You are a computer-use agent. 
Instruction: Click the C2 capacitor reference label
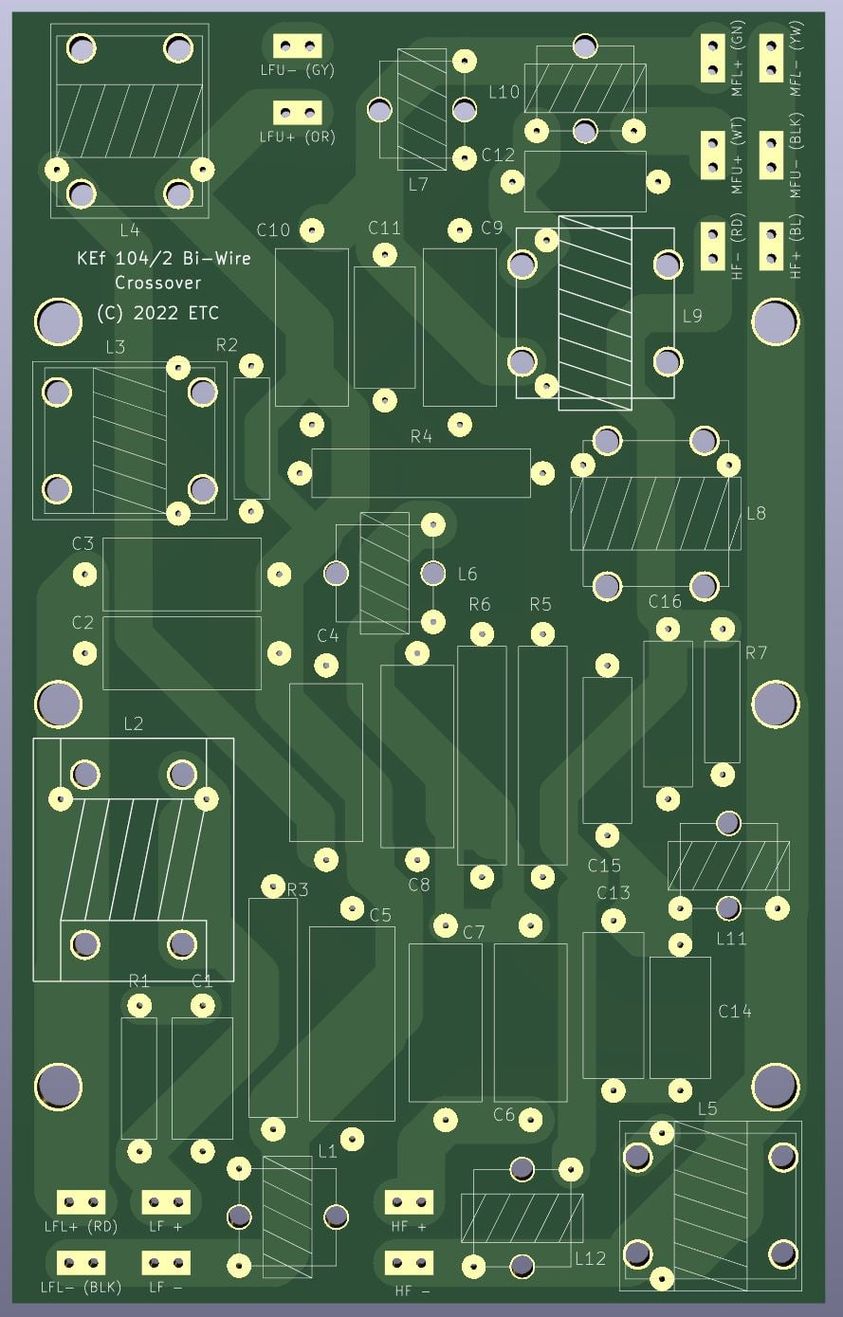point(83,622)
